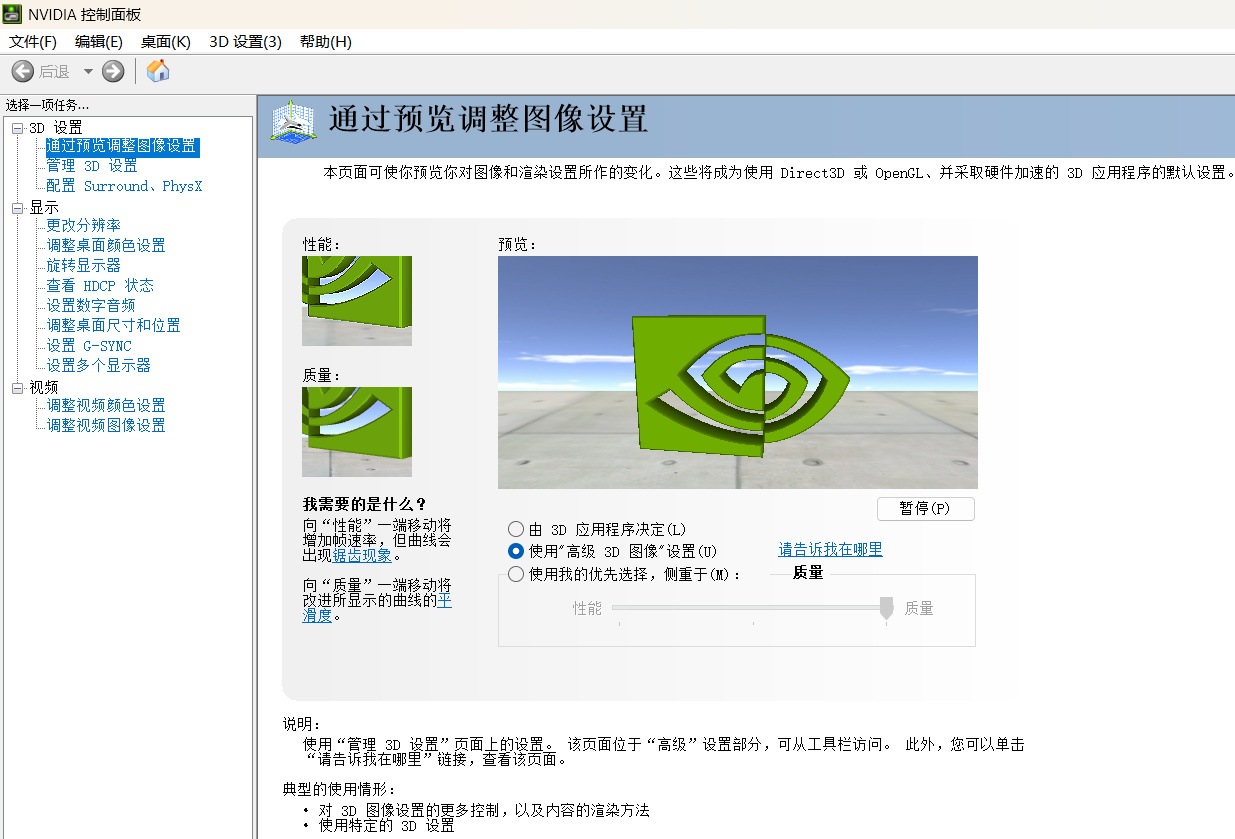Click the 暂停(P) button
This screenshot has width=1235, height=839.
click(x=925, y=509)
